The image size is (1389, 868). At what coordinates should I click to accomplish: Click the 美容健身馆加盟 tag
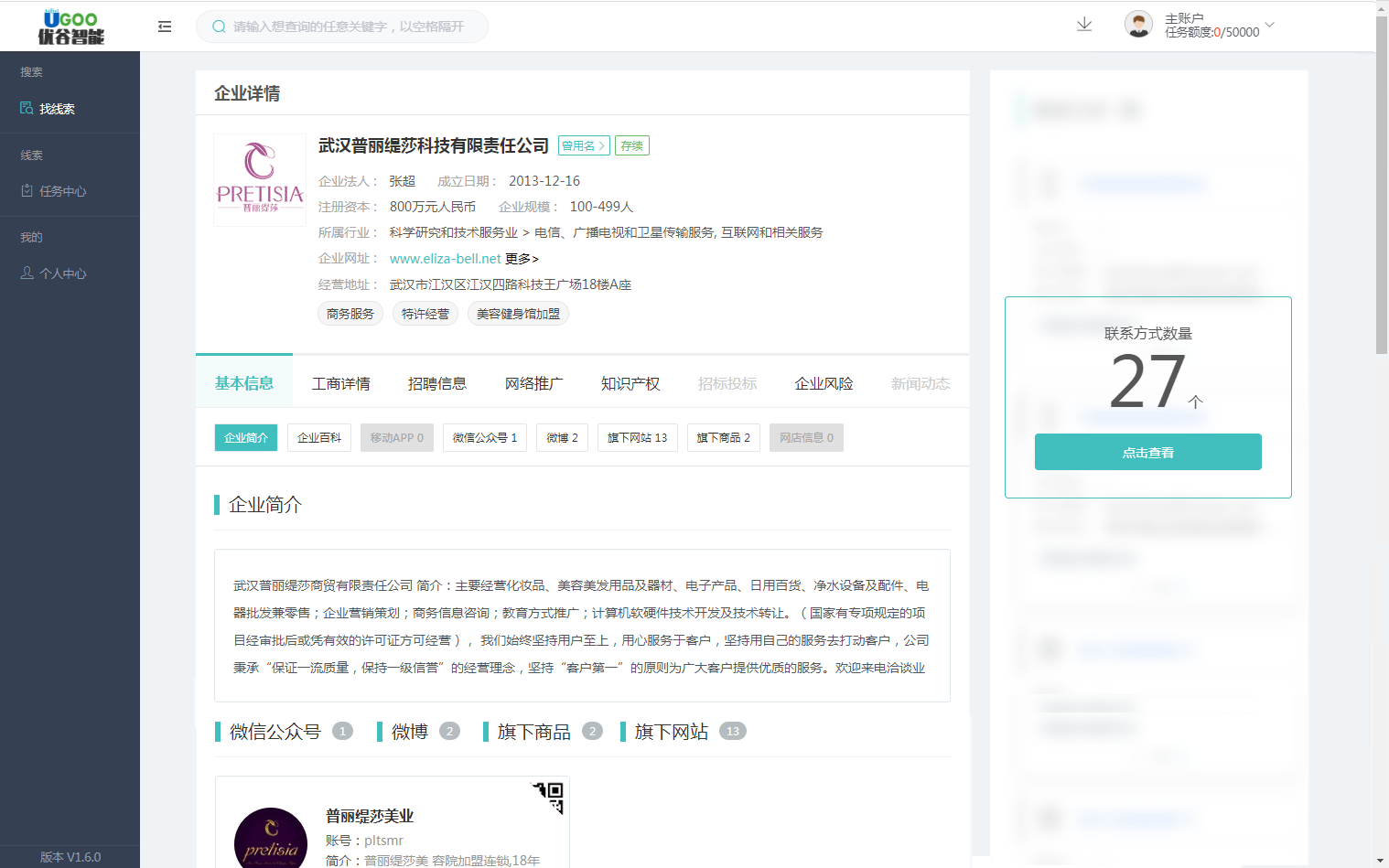[518, 314]
